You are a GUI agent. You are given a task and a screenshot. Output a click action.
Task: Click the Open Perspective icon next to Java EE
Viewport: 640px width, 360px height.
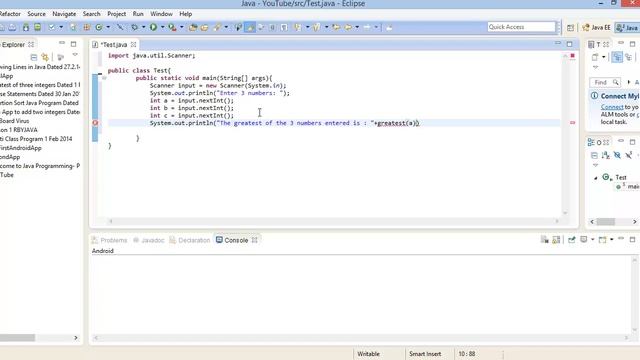tap(570, 28)
